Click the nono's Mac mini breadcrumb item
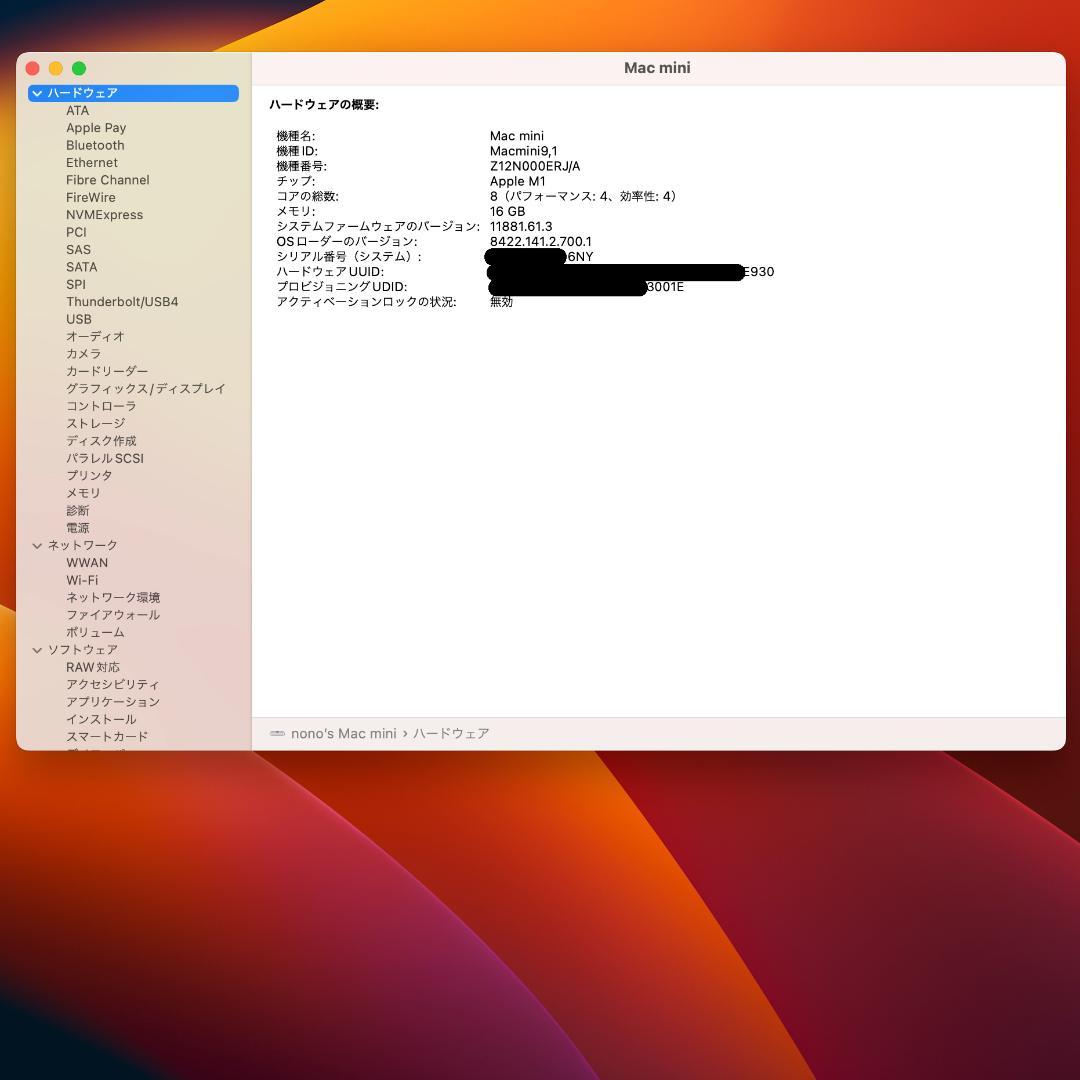This screenshot has width=1080, height=1080. tap(343, 733)
